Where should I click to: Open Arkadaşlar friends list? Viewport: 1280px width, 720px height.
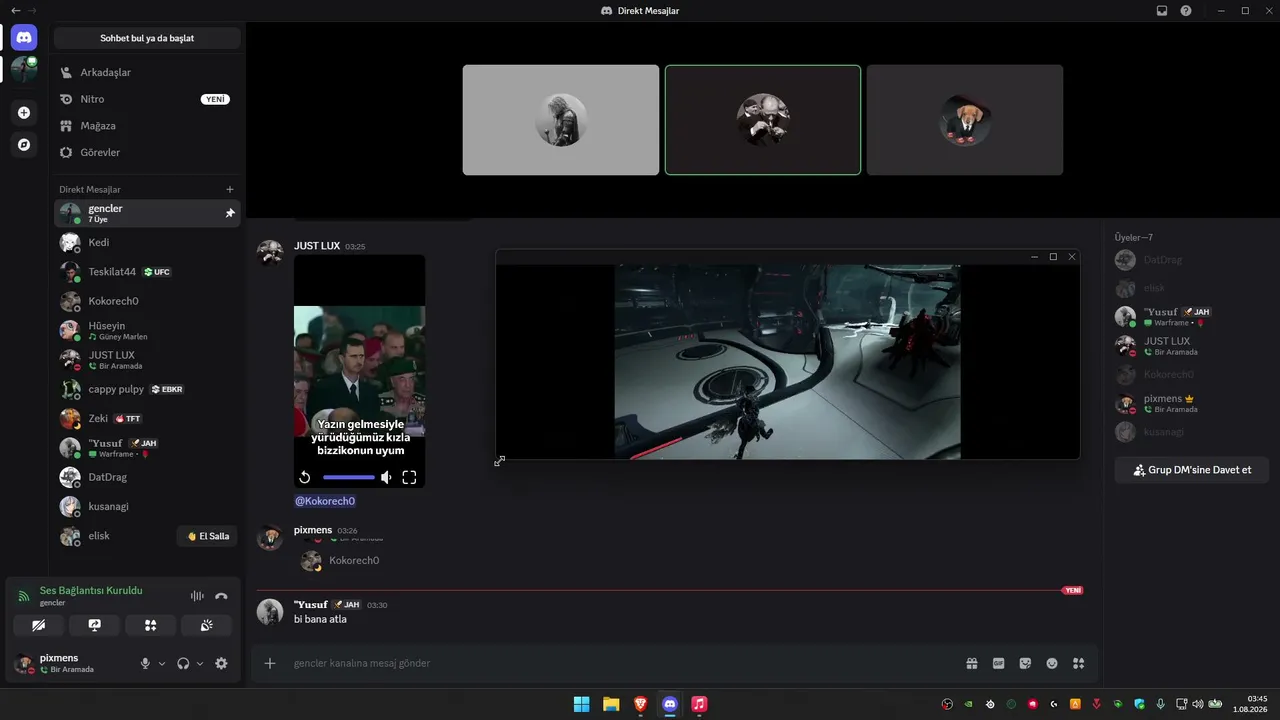pyautogui.click(x=147, y=72)
